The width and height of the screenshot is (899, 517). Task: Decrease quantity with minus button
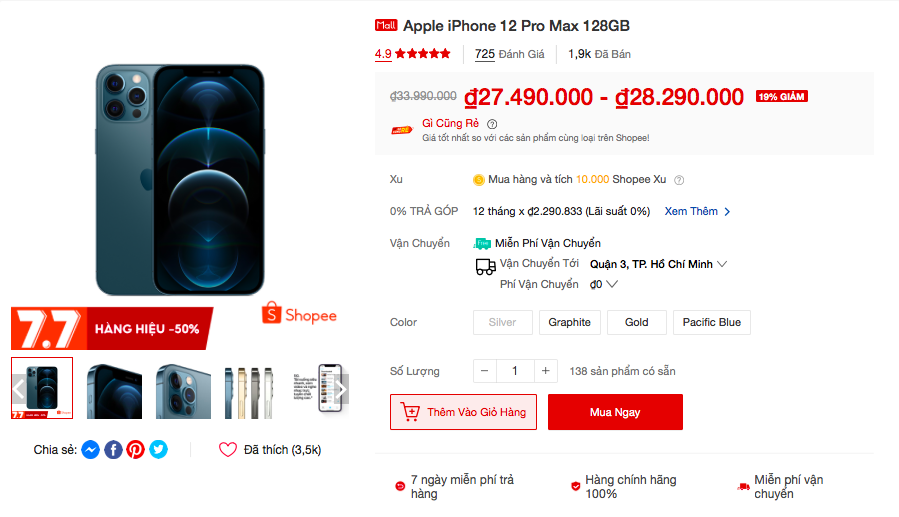484,371
